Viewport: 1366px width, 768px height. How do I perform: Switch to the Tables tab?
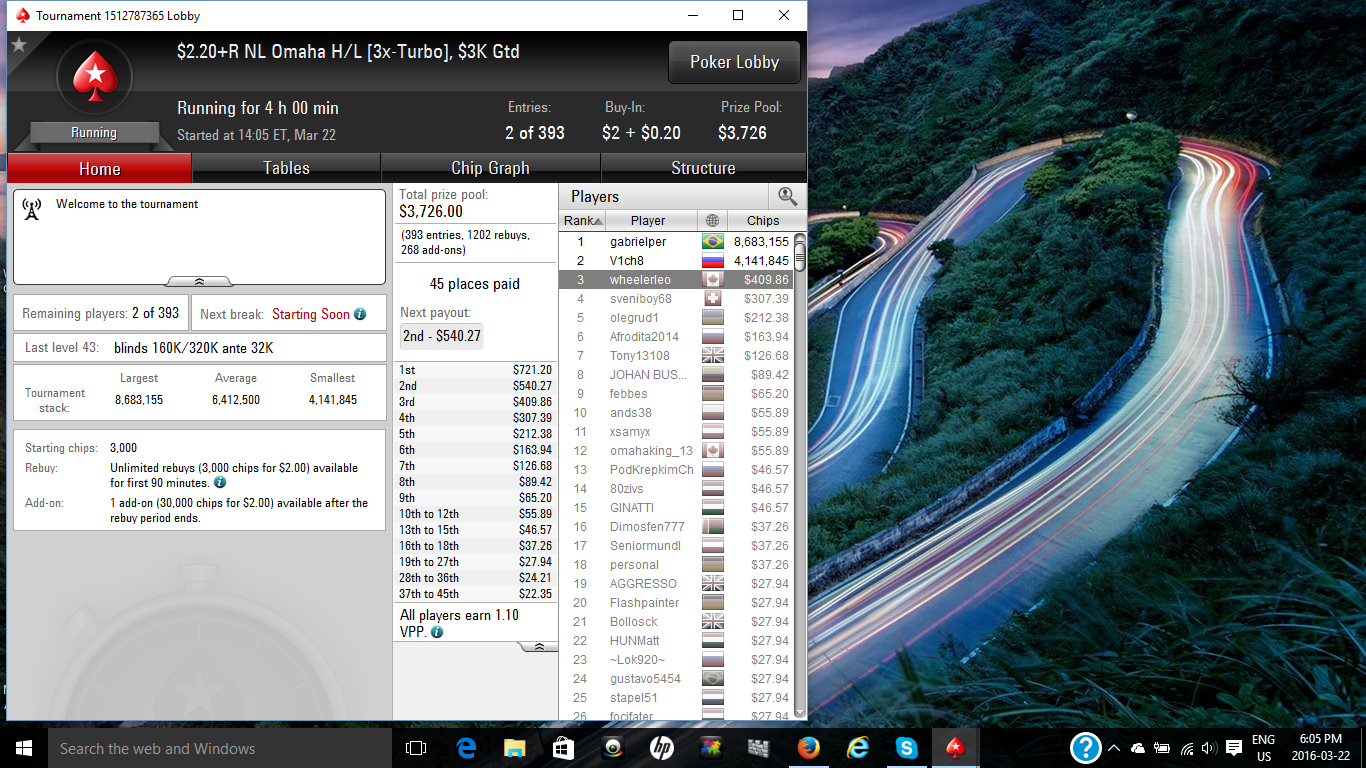(286, 168)
